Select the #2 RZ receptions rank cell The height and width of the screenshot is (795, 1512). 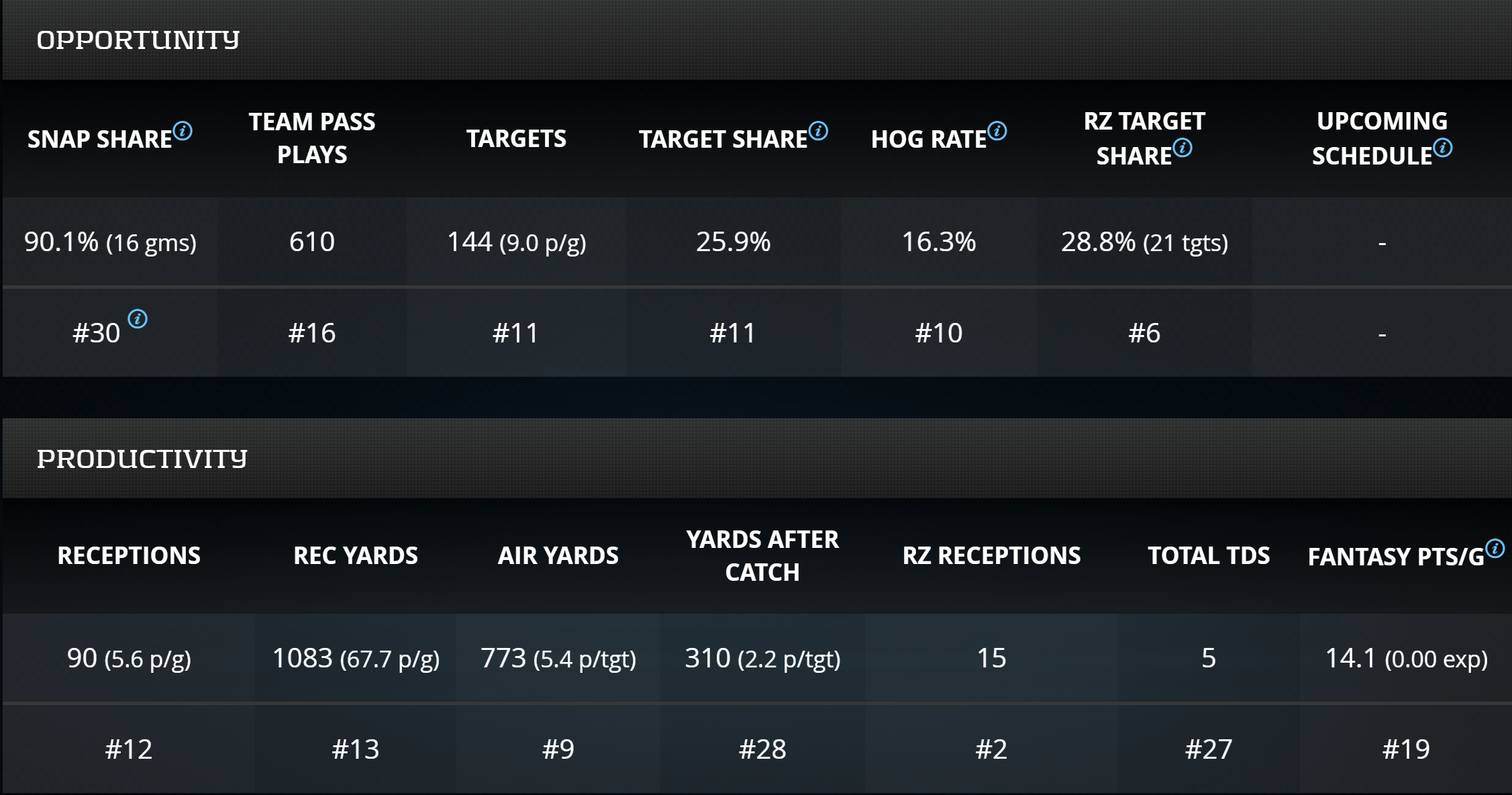pyautogui.click(x=991, y=749)
